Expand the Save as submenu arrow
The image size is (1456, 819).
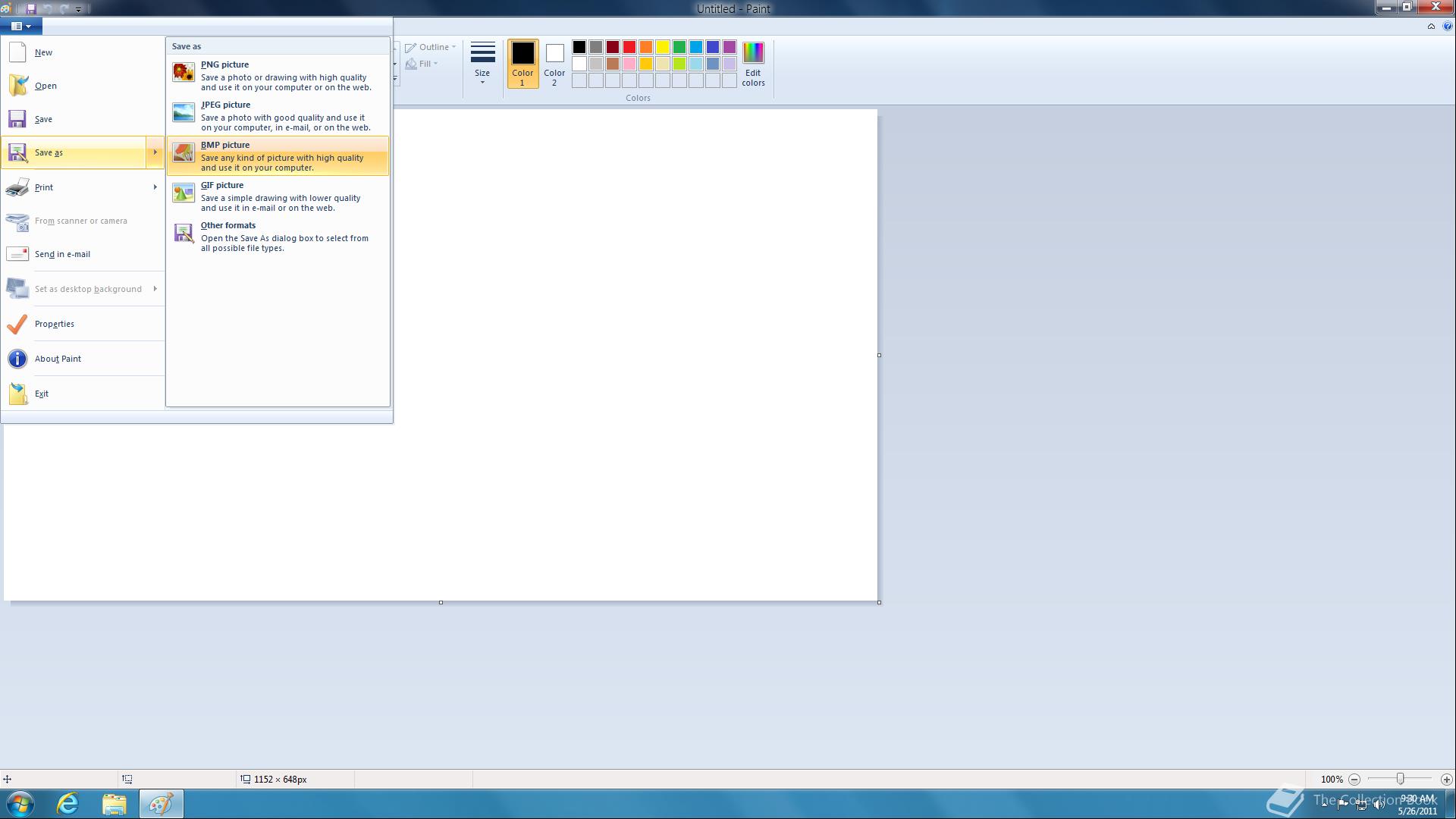pyautogui.click(x=155, y=152)
